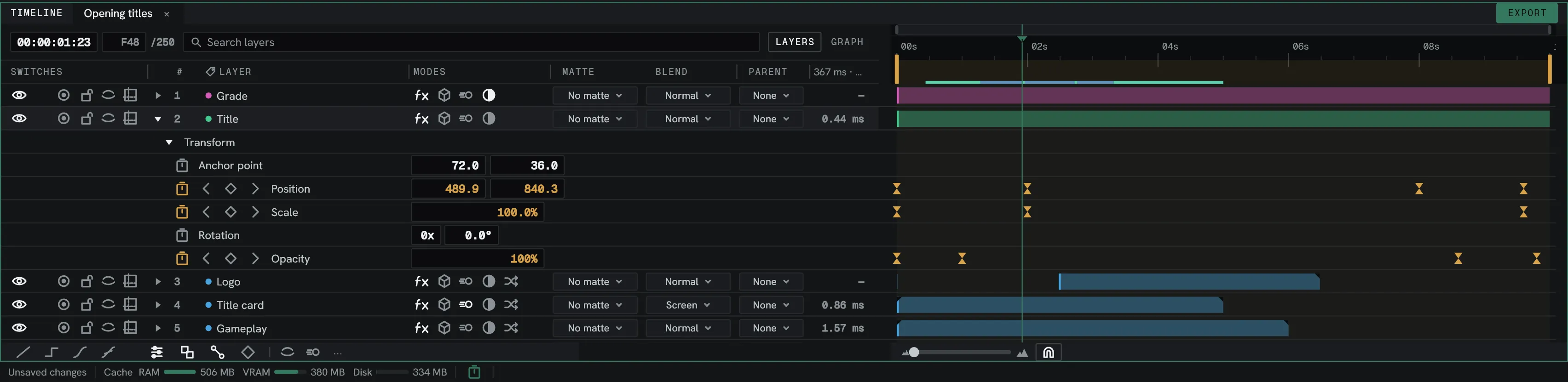This screenshot has width=1568, height=382.
Task: Toggle the timeline snapping magnet button
Action: pos(1048,352)
